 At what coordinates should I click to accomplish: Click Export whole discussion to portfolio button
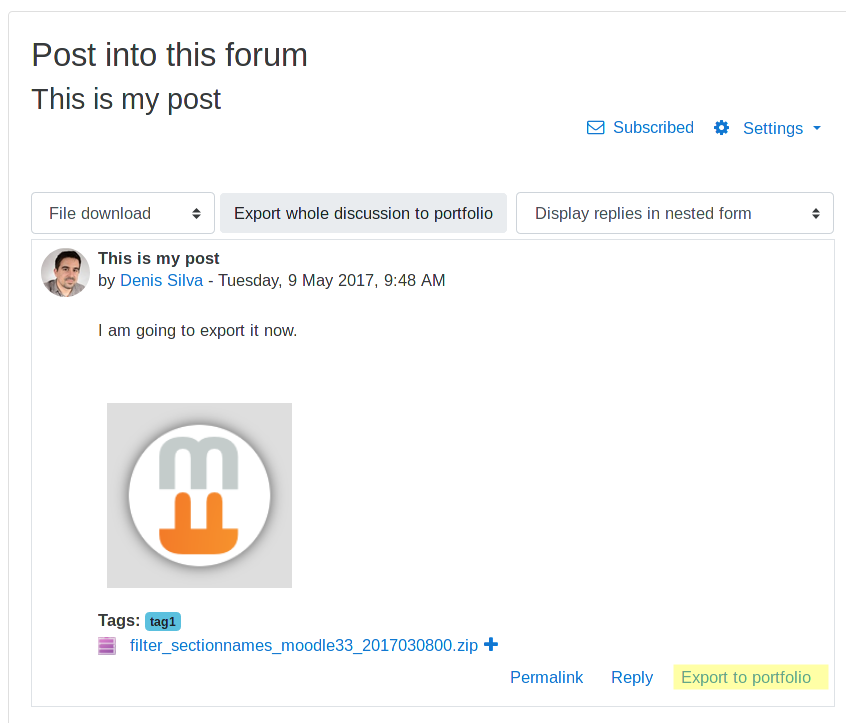click(x=363, y=213)
